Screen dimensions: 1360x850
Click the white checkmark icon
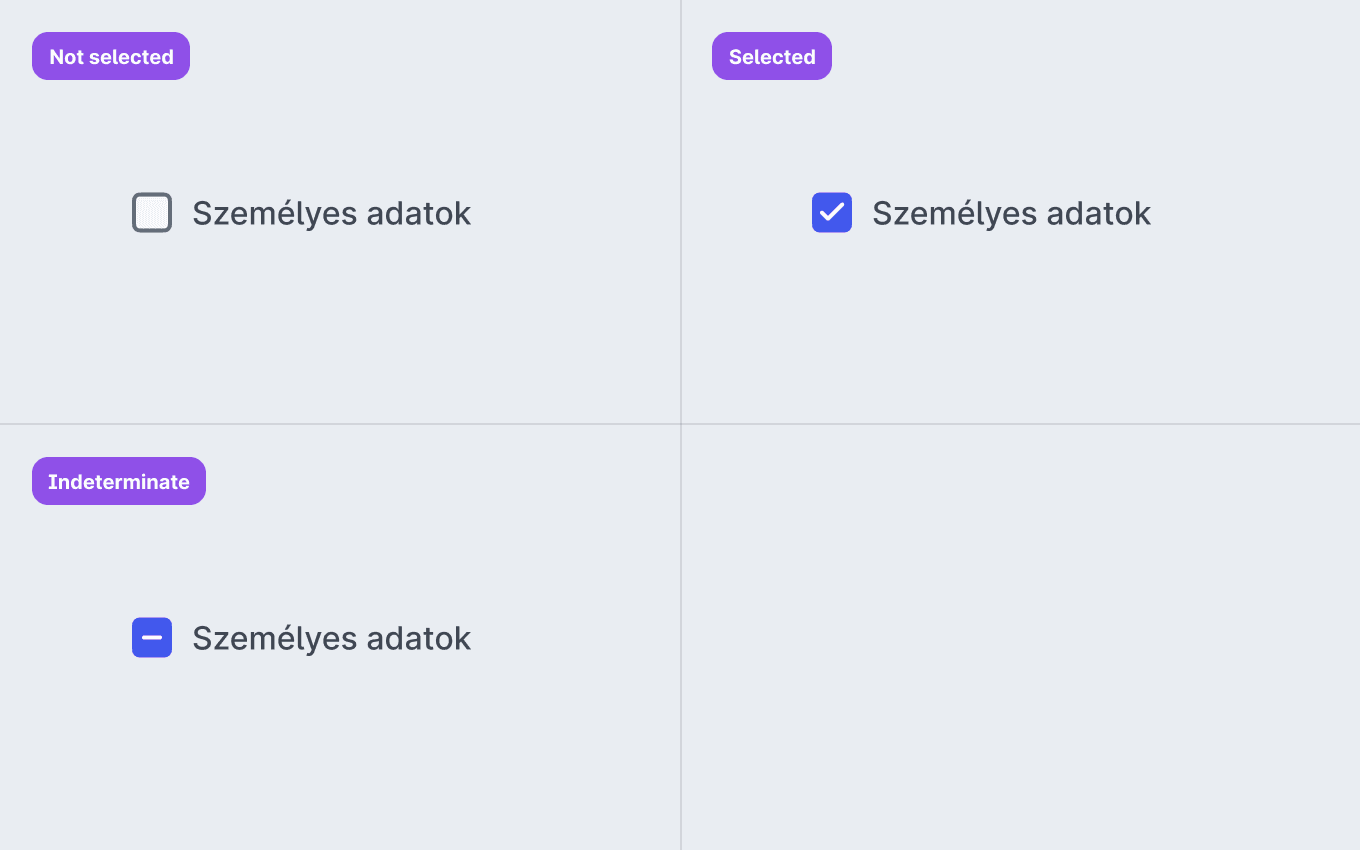click(x=832, y=213)
